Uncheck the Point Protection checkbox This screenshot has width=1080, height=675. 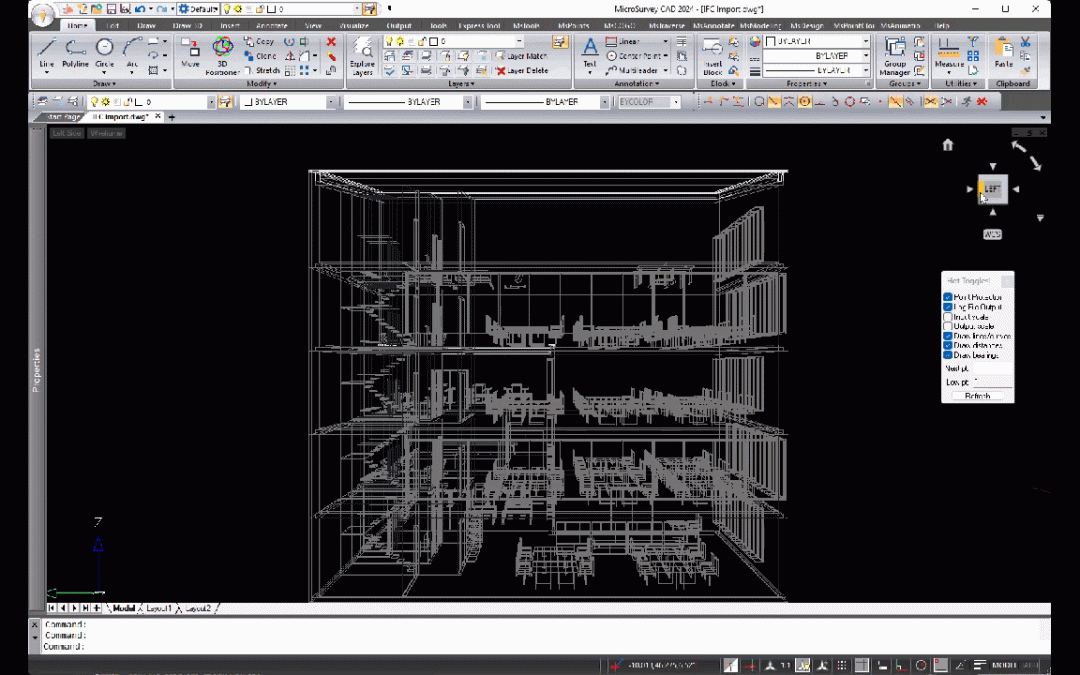point(948,297)
